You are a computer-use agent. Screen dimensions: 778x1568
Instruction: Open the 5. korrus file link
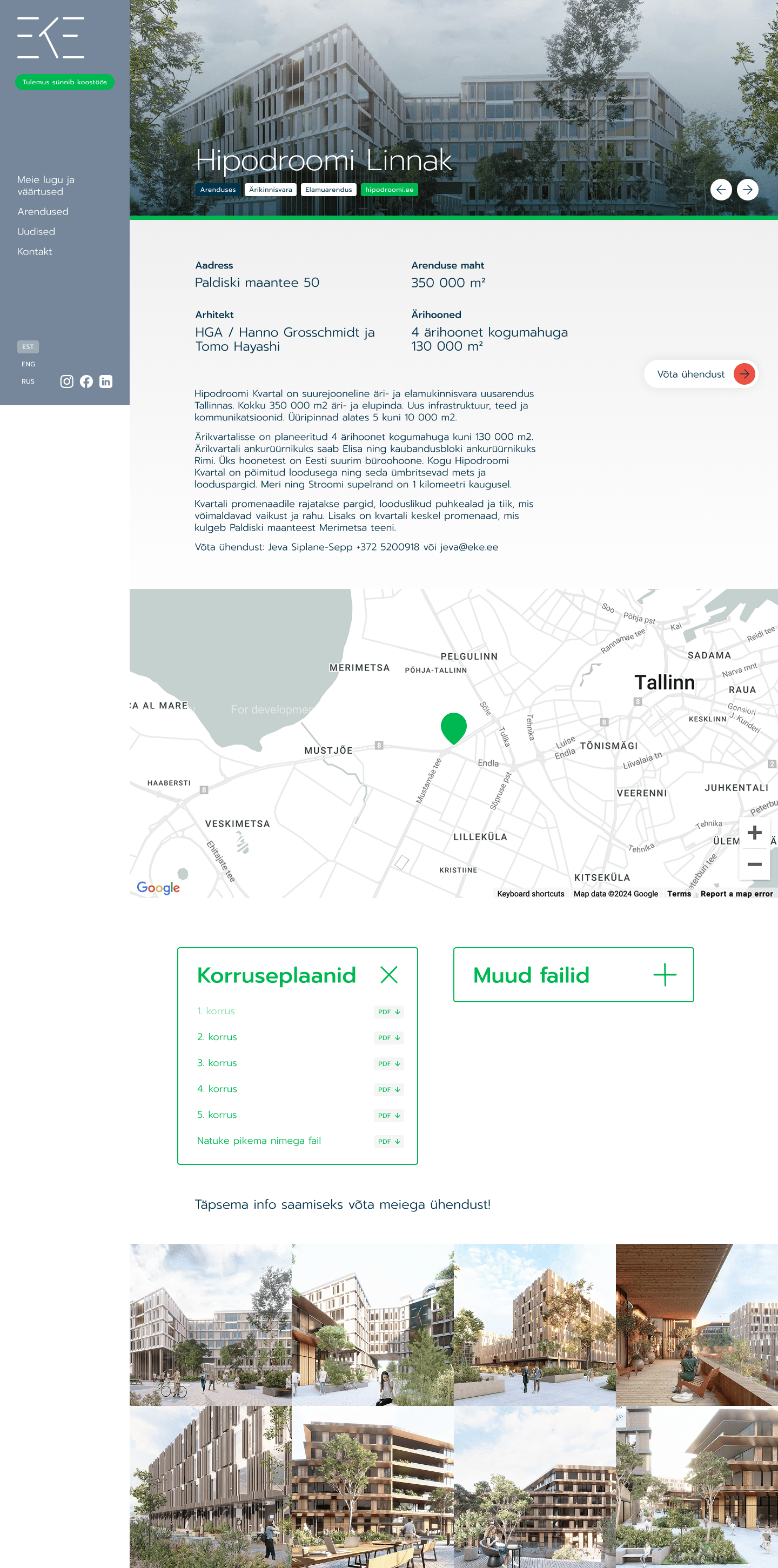[217, 1115]
